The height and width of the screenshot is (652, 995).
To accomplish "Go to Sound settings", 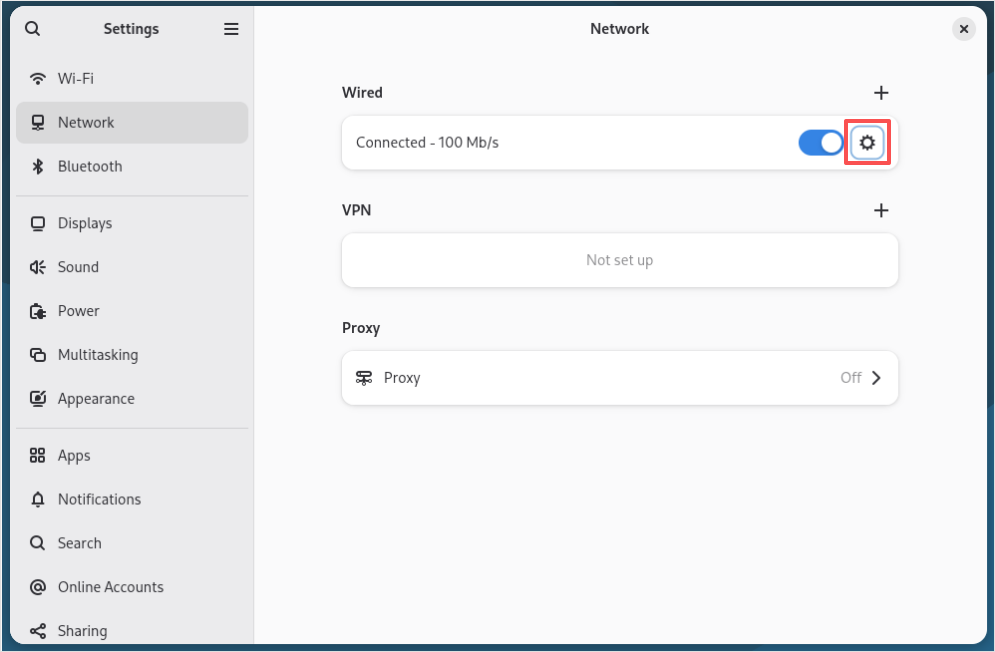I will tap(78, 267).
